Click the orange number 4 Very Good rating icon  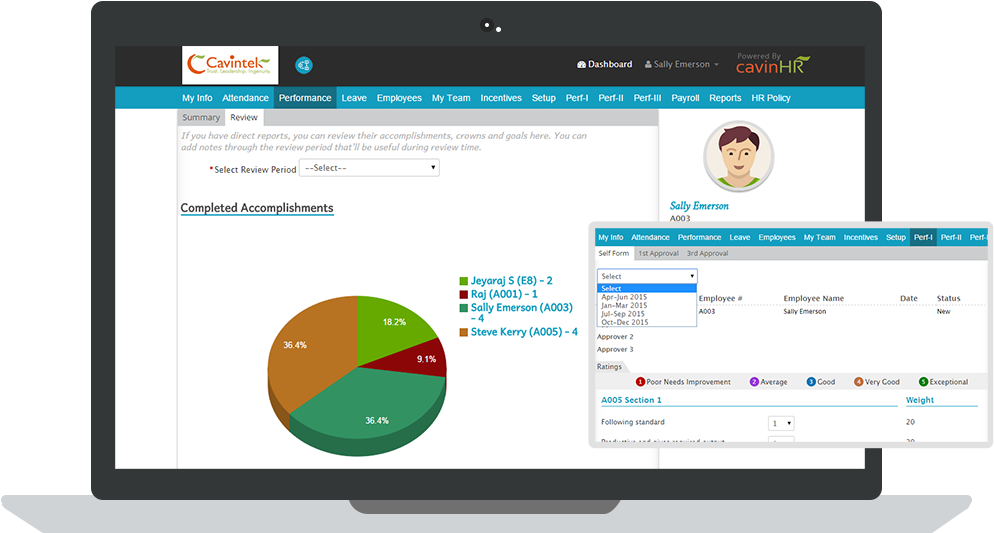(858, 382)
